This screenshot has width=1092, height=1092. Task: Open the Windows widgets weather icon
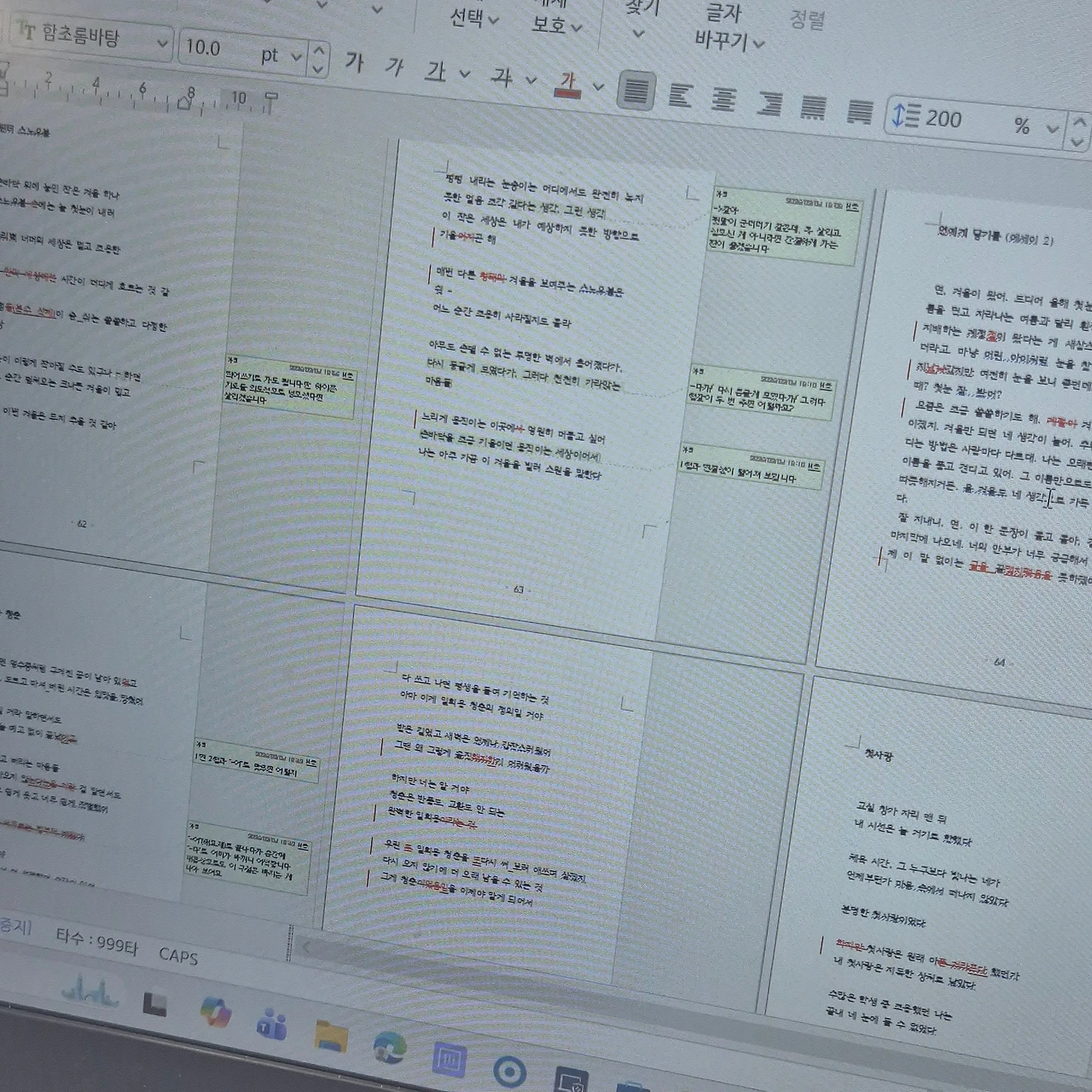(89, 990)
